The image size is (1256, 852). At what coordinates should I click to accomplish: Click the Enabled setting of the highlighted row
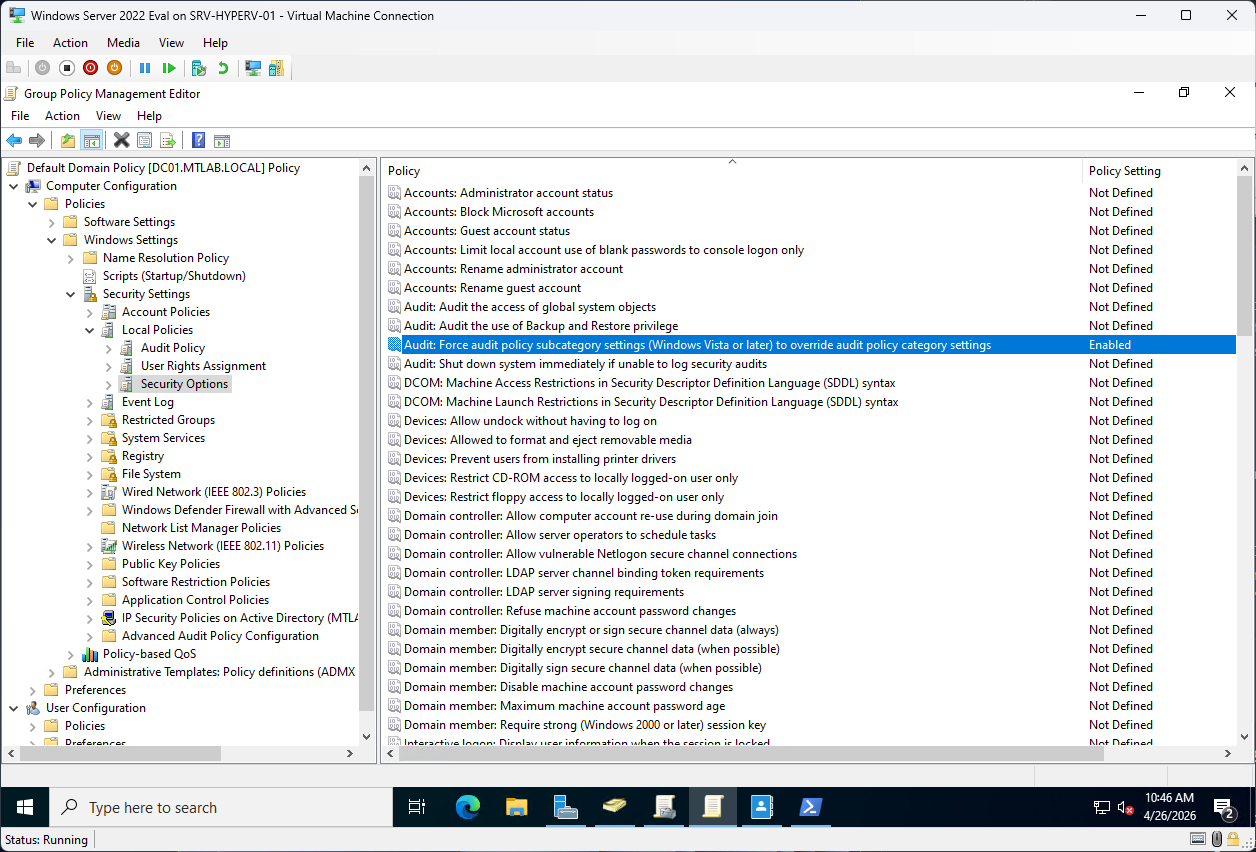click(1110, 345)
